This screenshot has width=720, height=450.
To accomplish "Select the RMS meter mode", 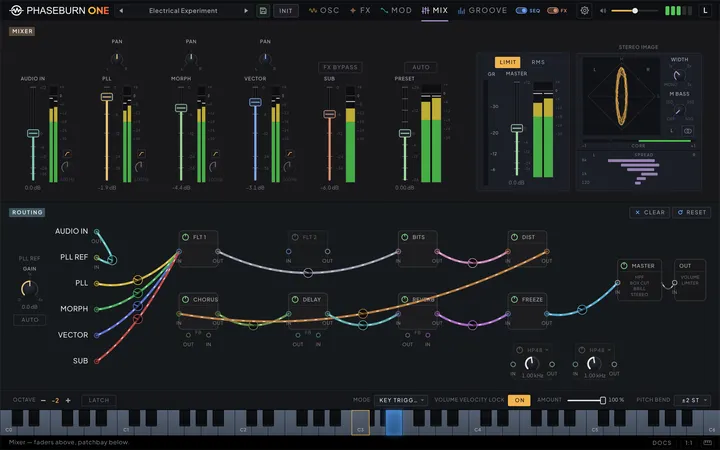I will pos(538,62).
